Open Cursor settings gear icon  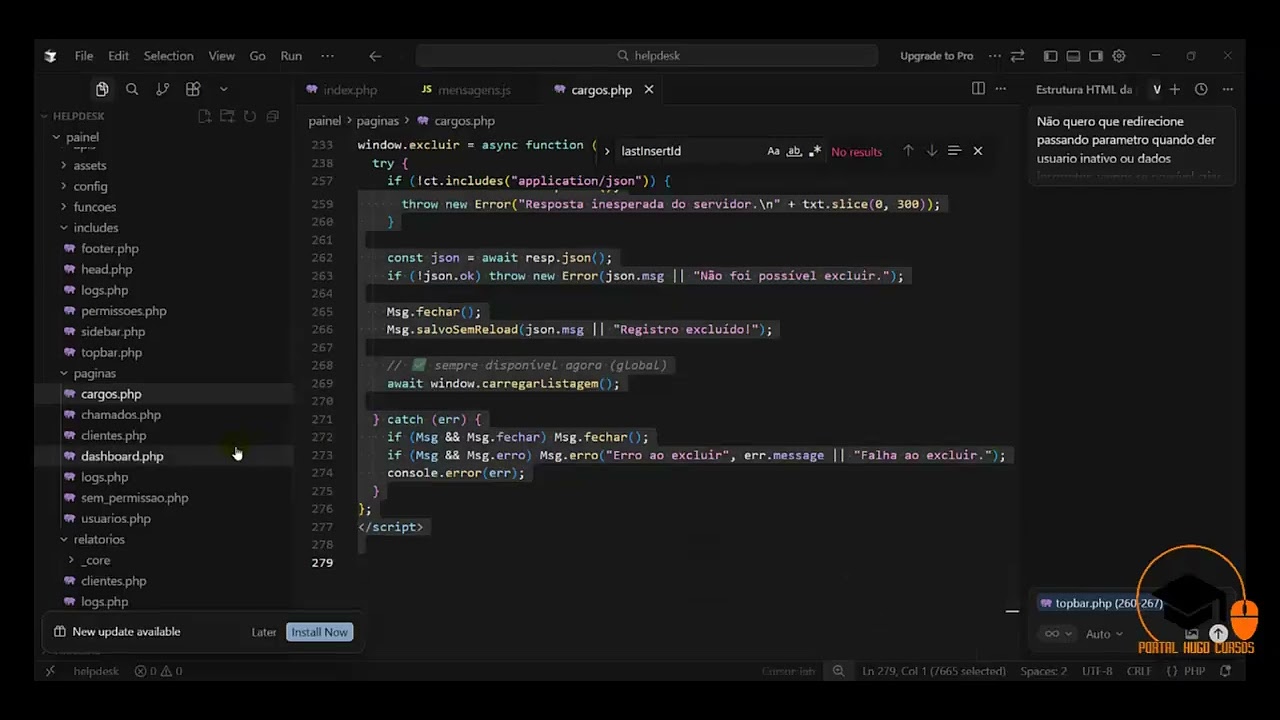tap(1119, 56)
